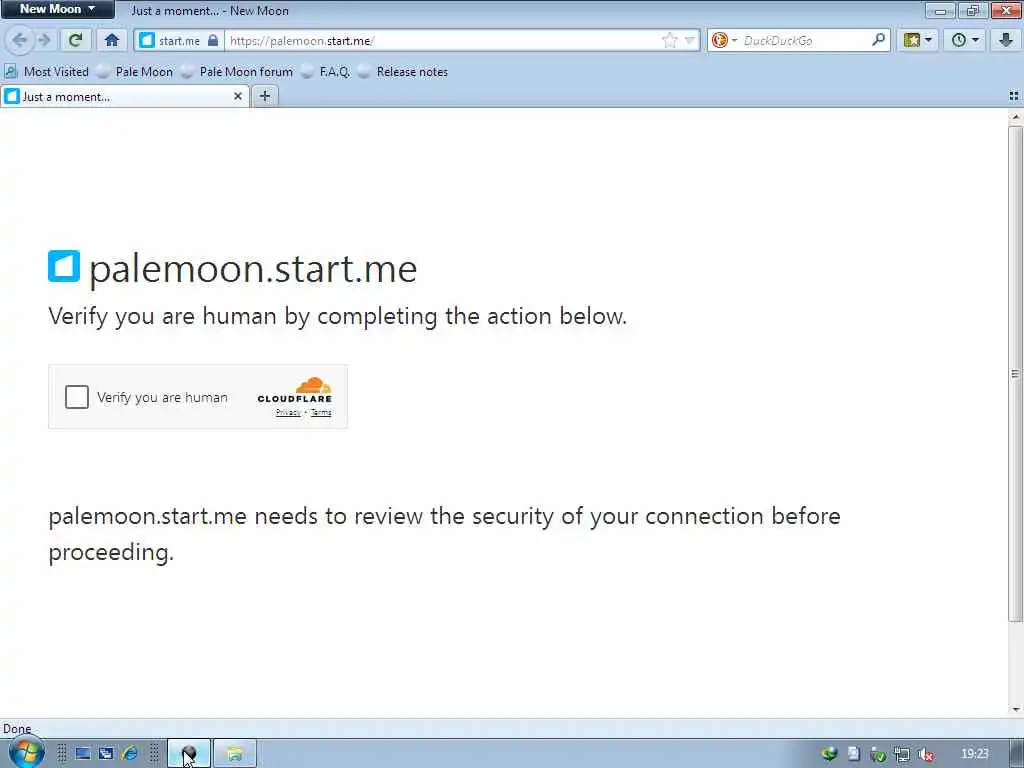
Task: Bookmark this page with the star icon
Action: (669, 40)
